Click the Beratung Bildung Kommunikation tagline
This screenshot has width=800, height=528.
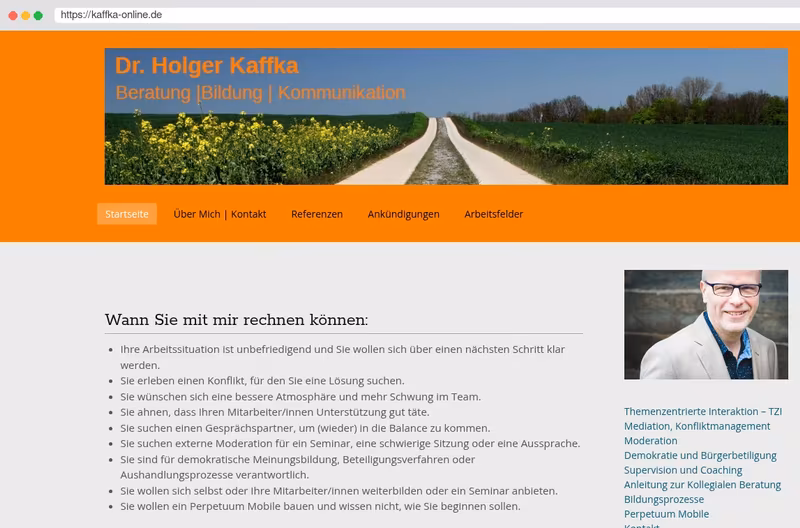(x=260, y=93)
